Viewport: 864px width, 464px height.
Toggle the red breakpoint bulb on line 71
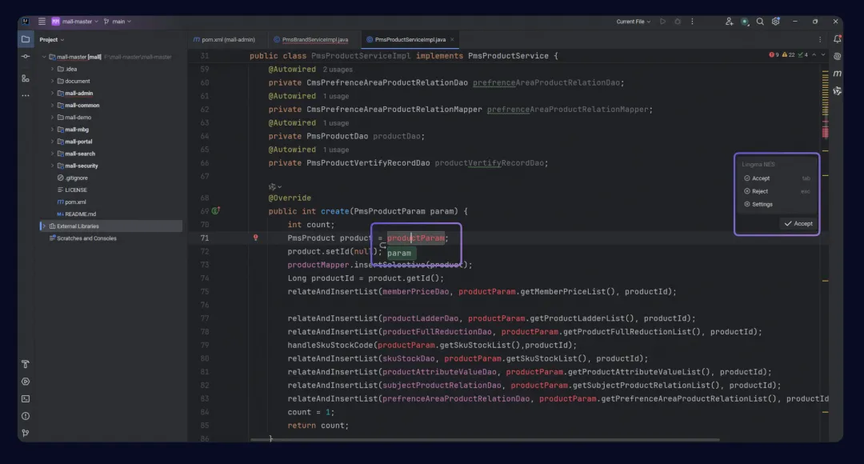pyautogui.click(x=256, y=238)
